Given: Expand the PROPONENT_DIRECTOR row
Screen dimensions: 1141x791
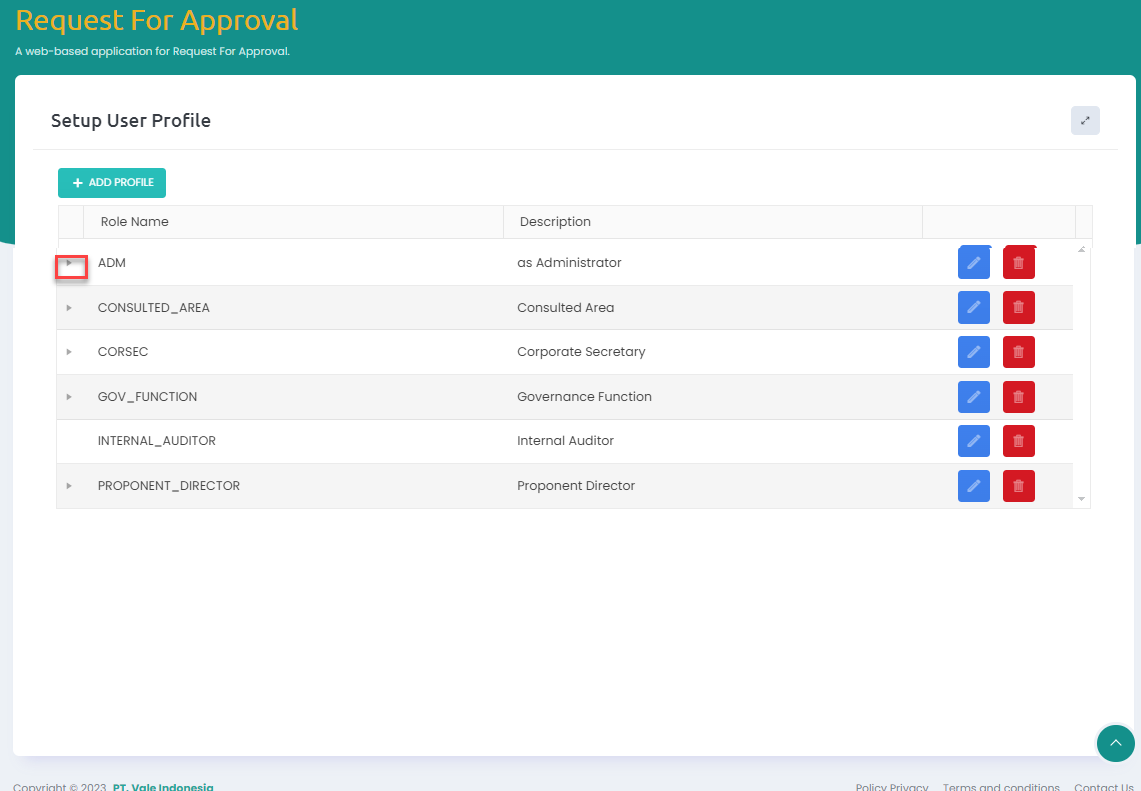Looking at the screenshot, I should point(69,486).
